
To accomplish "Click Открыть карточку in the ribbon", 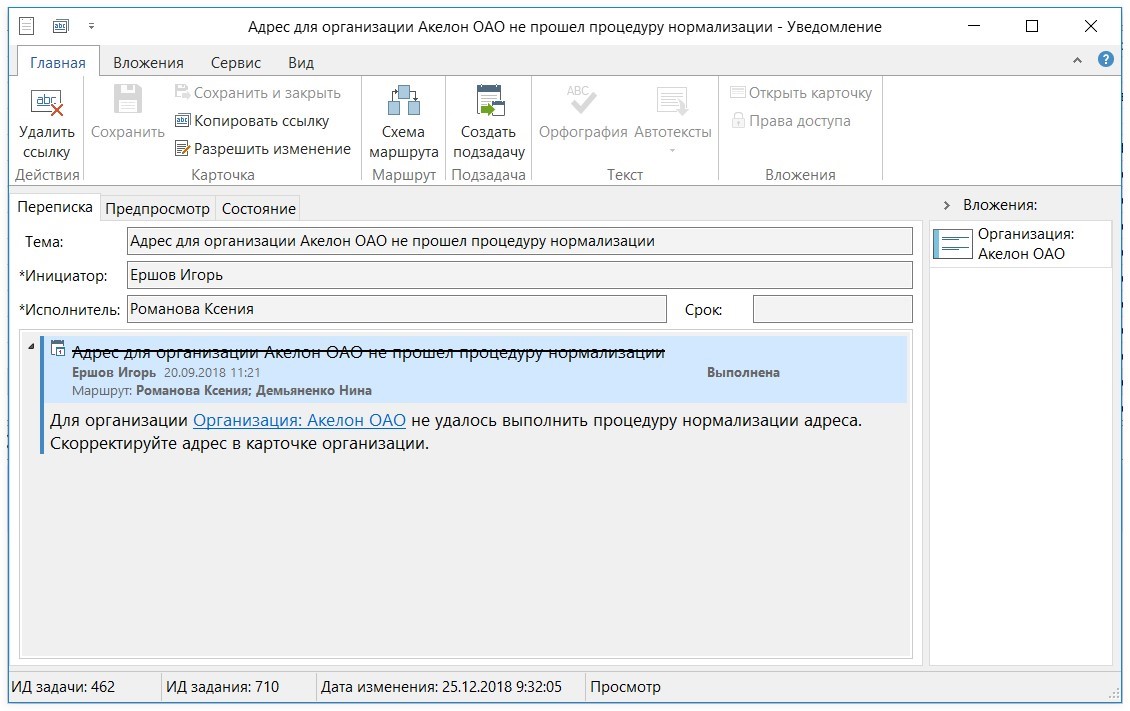I will [x=801, y=93].
